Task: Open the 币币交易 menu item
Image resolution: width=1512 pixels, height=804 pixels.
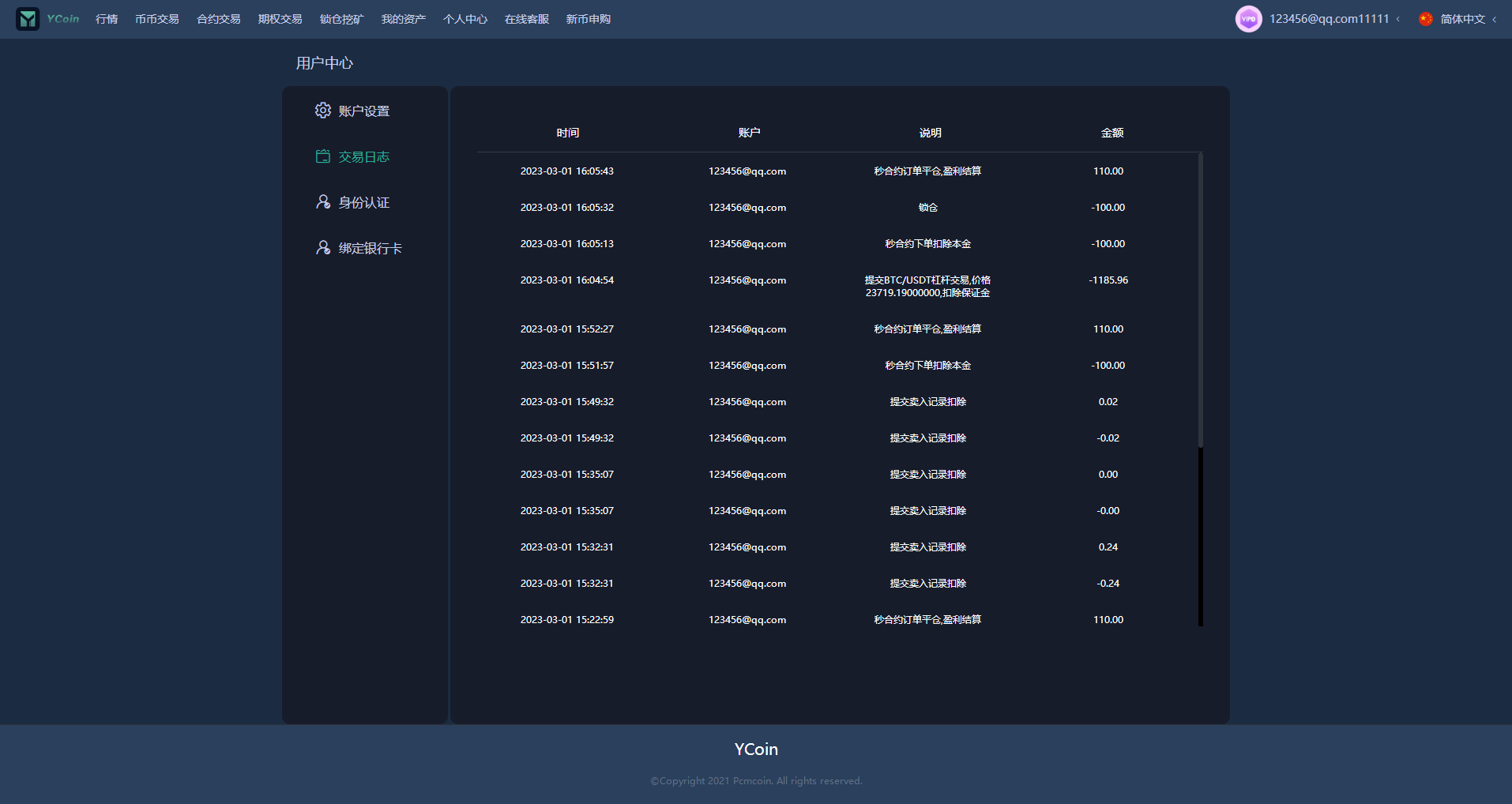Action: (156, 19)
